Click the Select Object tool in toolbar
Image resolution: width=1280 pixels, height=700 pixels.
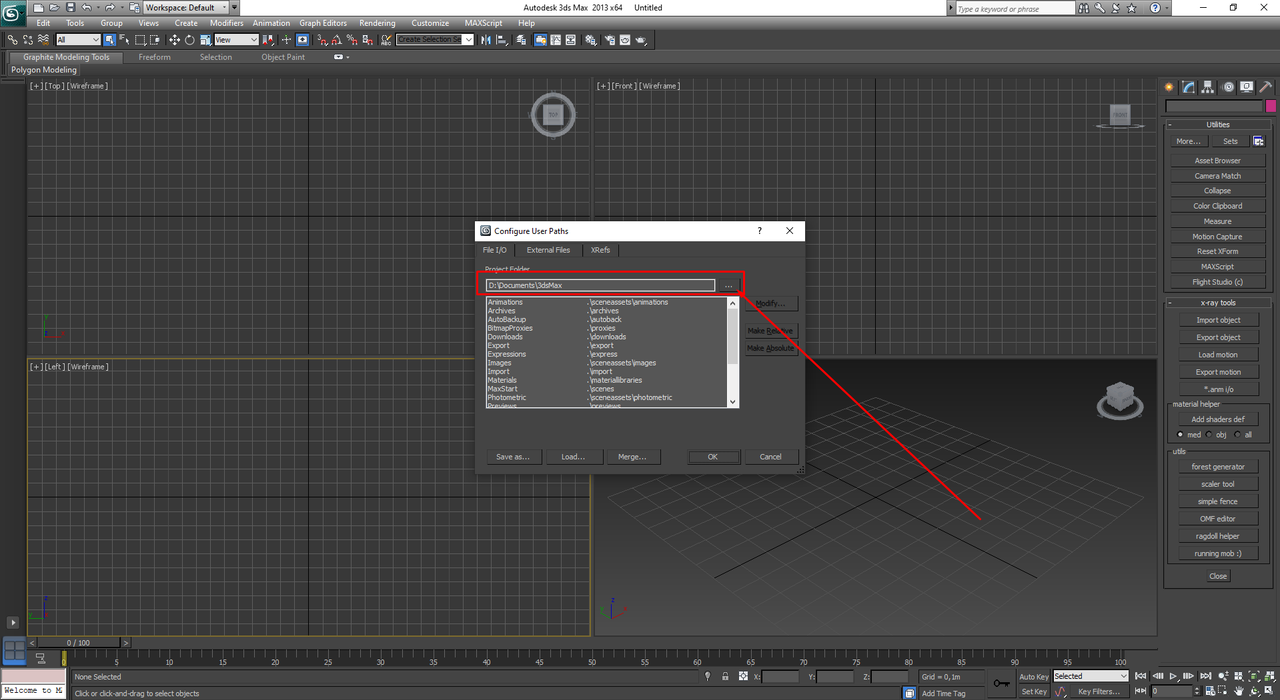pyautogui.click(x=109, y=40)
